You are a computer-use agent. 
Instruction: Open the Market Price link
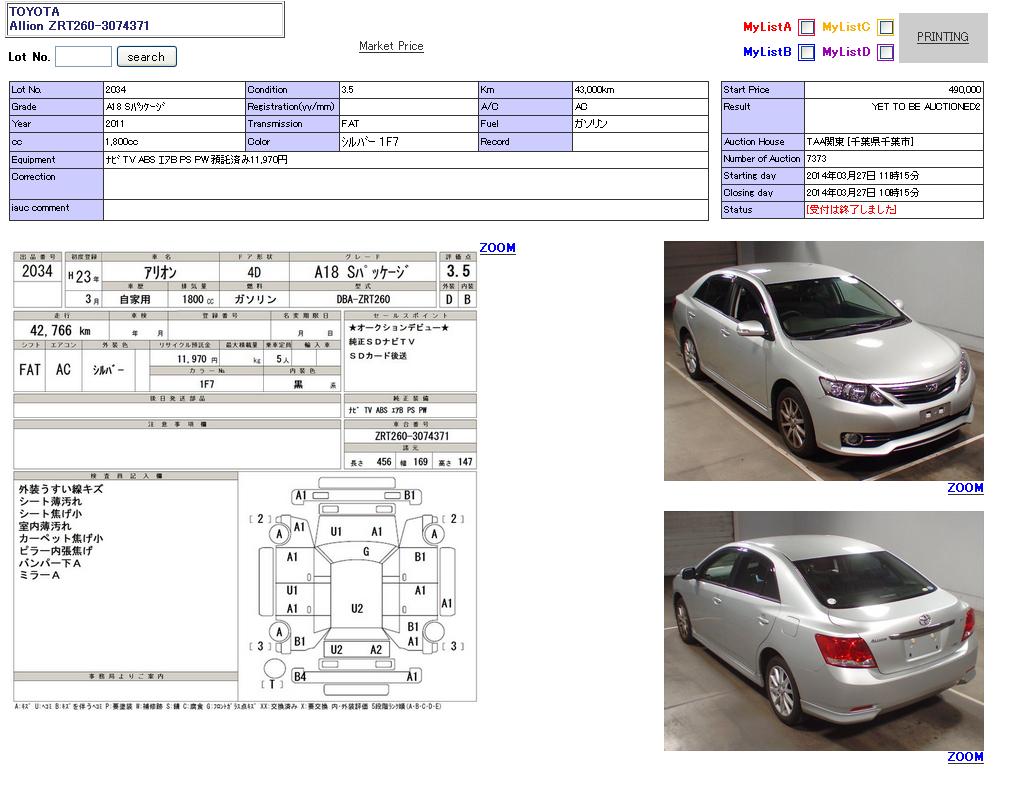[391, 46]
